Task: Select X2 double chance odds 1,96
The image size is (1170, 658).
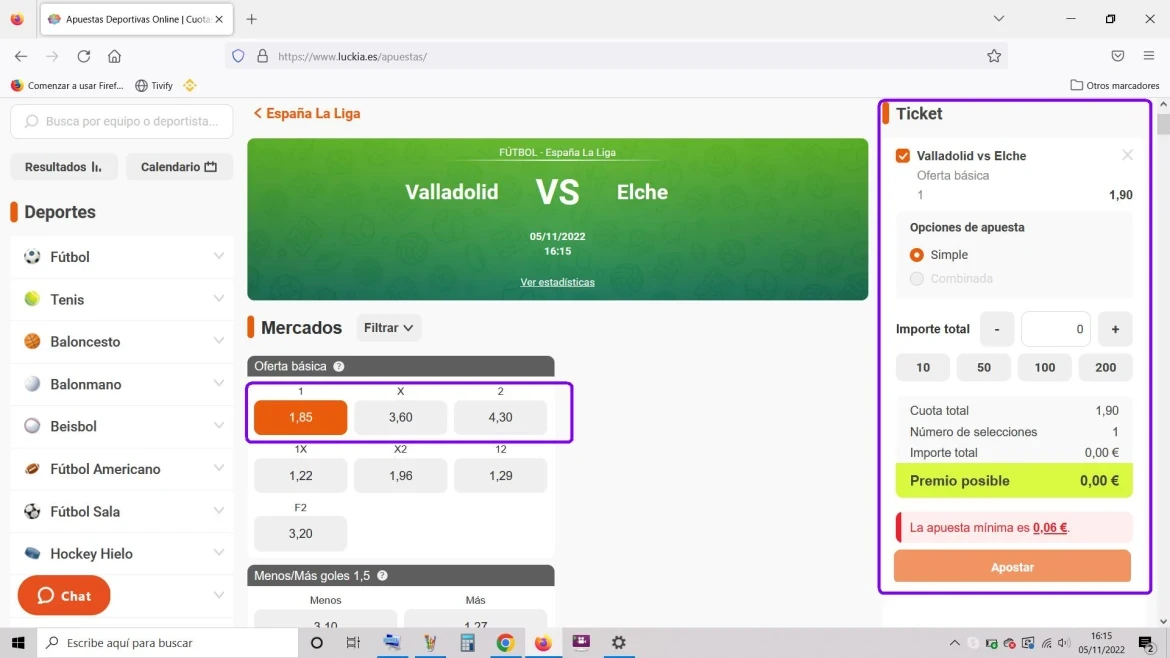Action: click(x=401, y=475)
